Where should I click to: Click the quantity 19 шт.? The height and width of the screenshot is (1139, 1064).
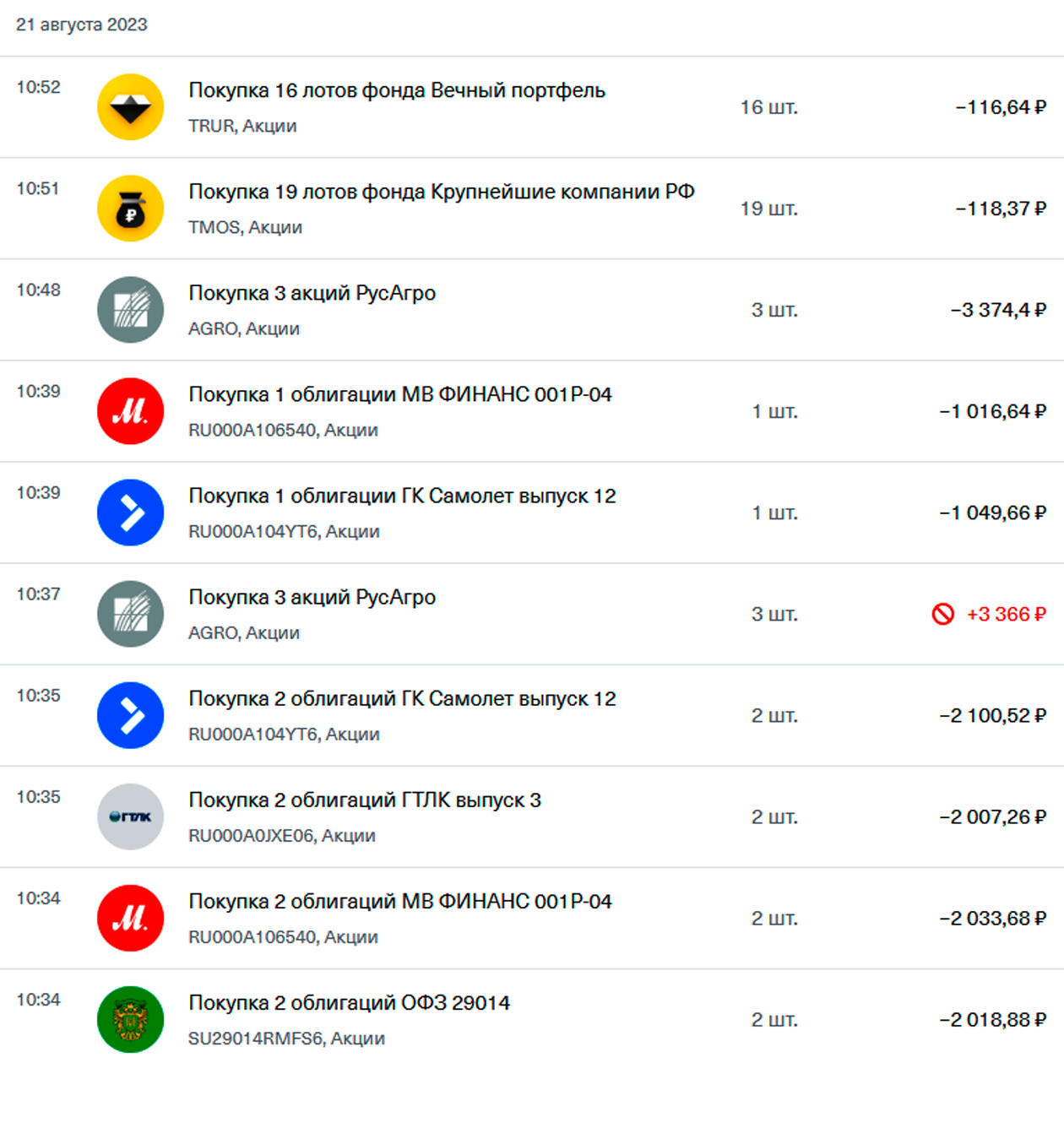pos(769,209)
